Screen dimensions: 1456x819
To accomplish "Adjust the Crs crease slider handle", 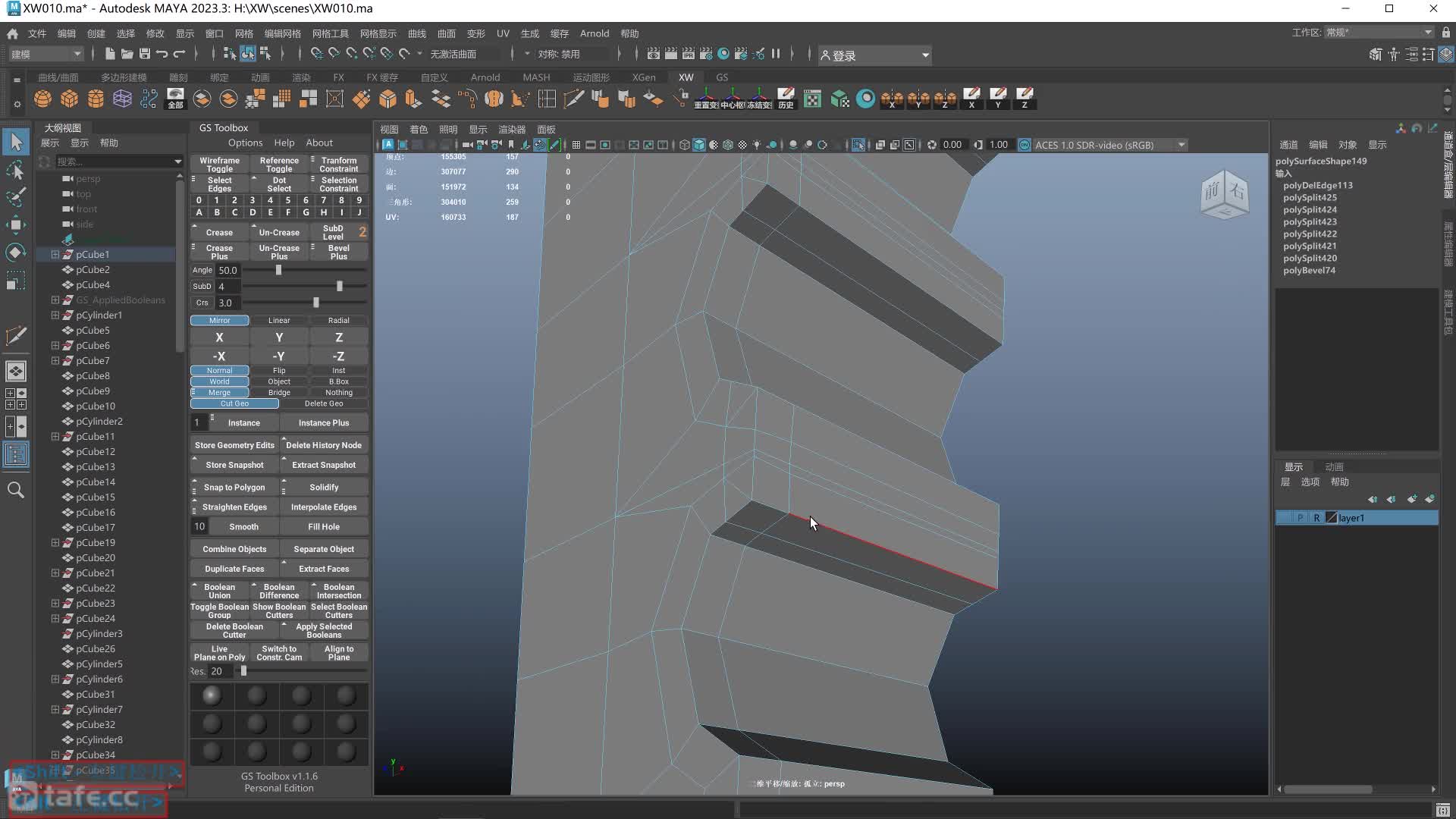I will point(316,303).
